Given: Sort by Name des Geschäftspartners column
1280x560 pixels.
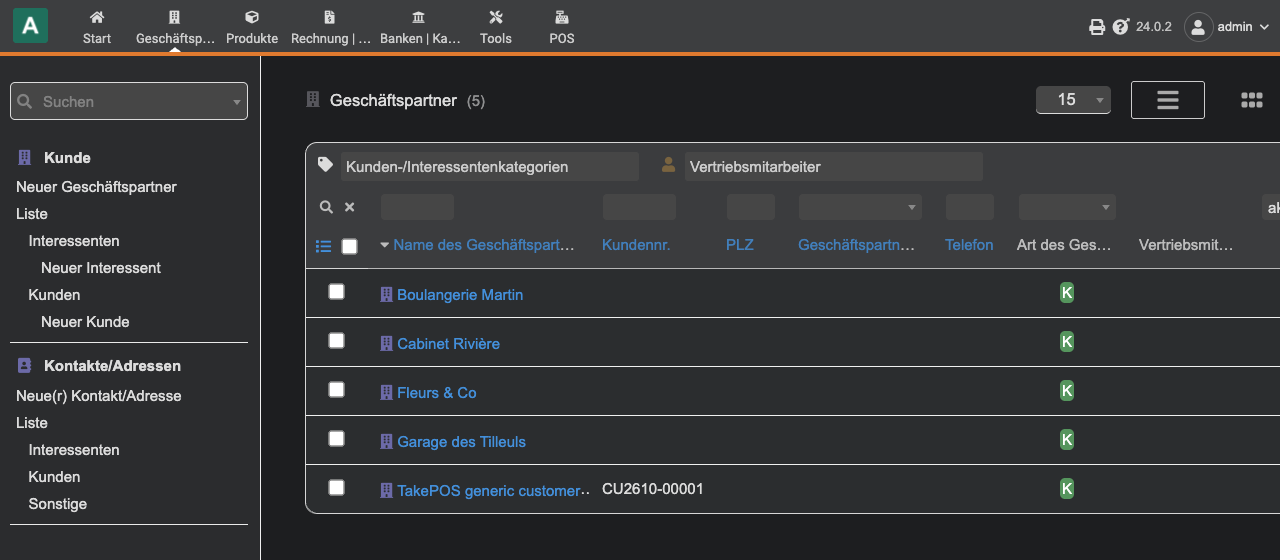Looking at the screenshot, I should (x=484, y=245).
